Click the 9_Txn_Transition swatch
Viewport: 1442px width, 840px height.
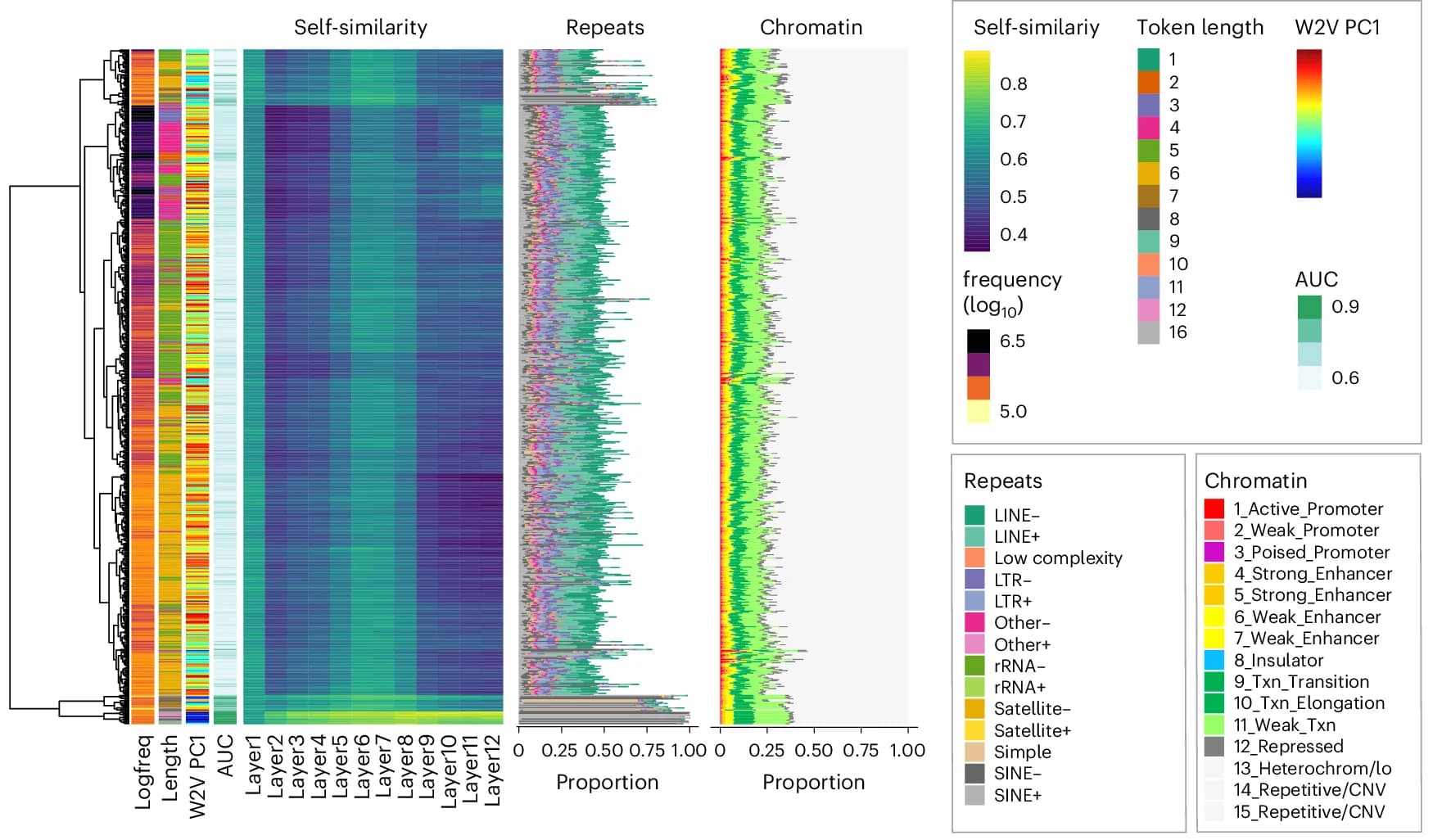coord(1214,681)
